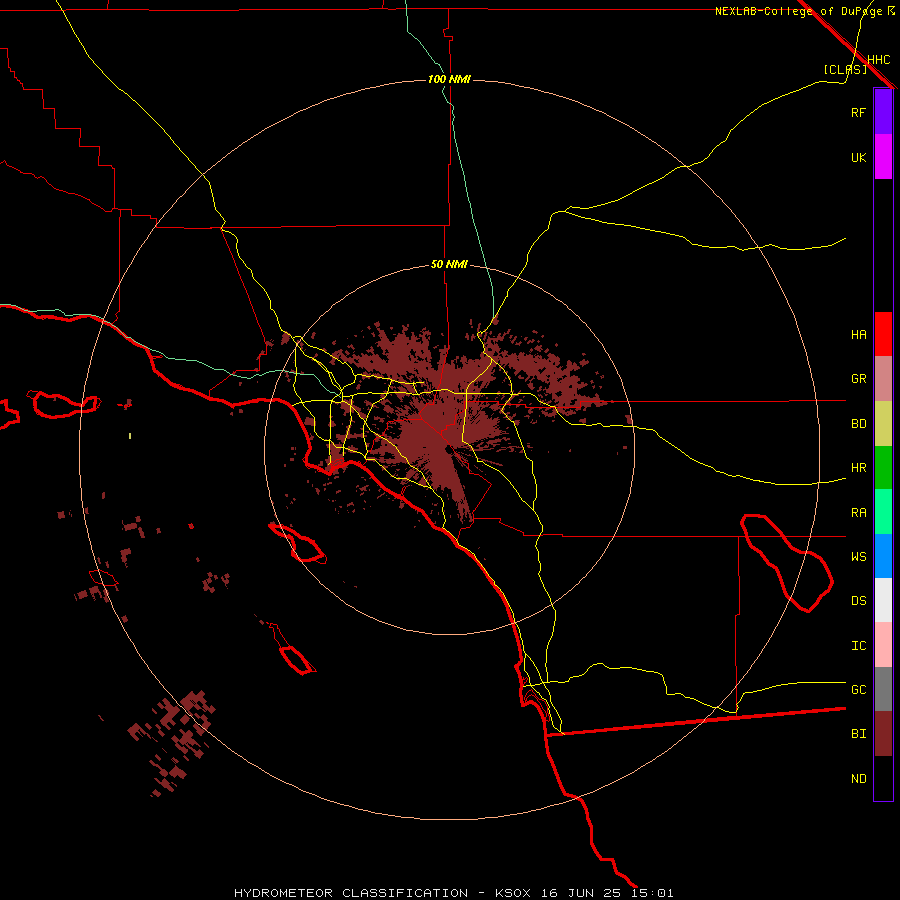Image resolution: width=900 pixels, height=900 pixels.
Task: Click the UK magenta legend swatch
Action: tap(883, 157)
